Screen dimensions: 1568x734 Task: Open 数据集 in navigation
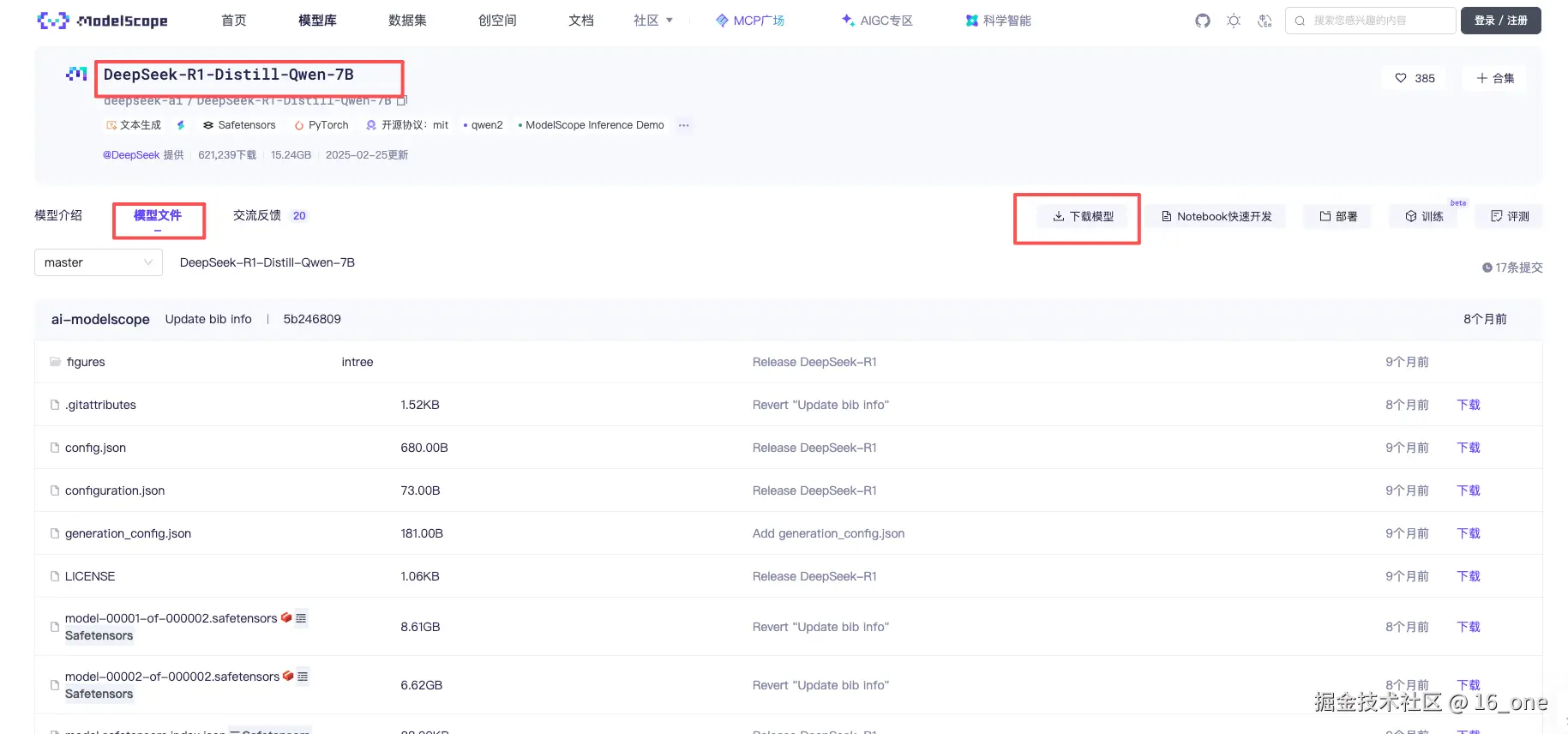click(407, 21)
